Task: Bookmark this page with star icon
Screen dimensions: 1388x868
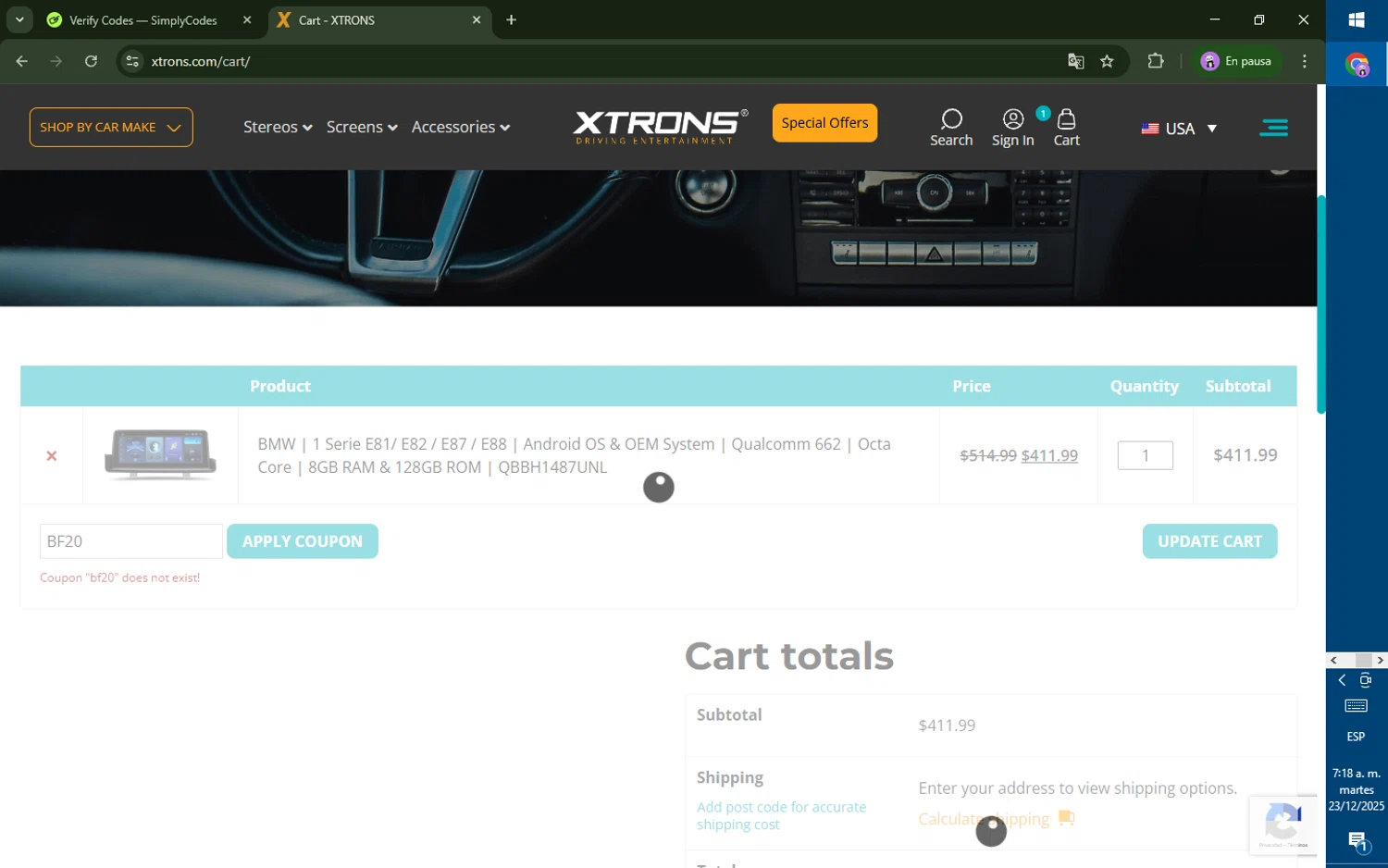Action: [x=1107, y=61]
